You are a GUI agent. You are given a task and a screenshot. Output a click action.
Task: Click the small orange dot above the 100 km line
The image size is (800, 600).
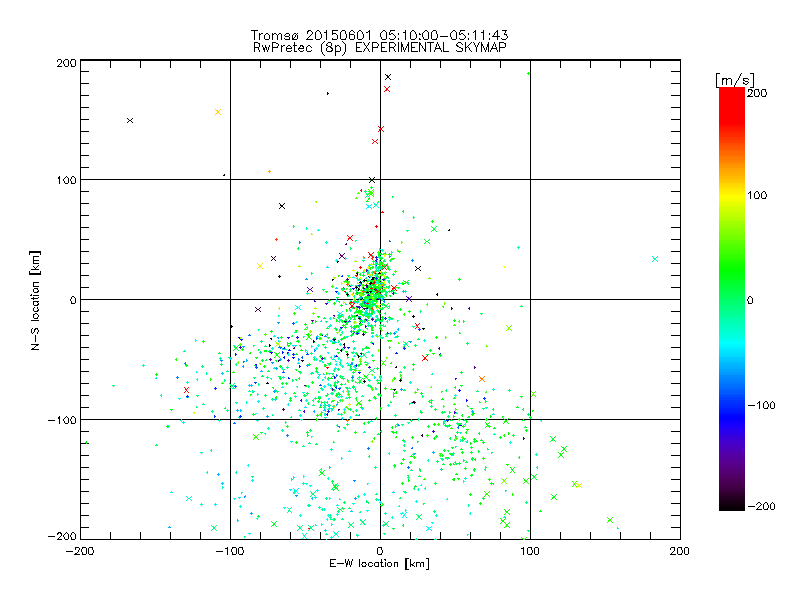coord(269,171)
